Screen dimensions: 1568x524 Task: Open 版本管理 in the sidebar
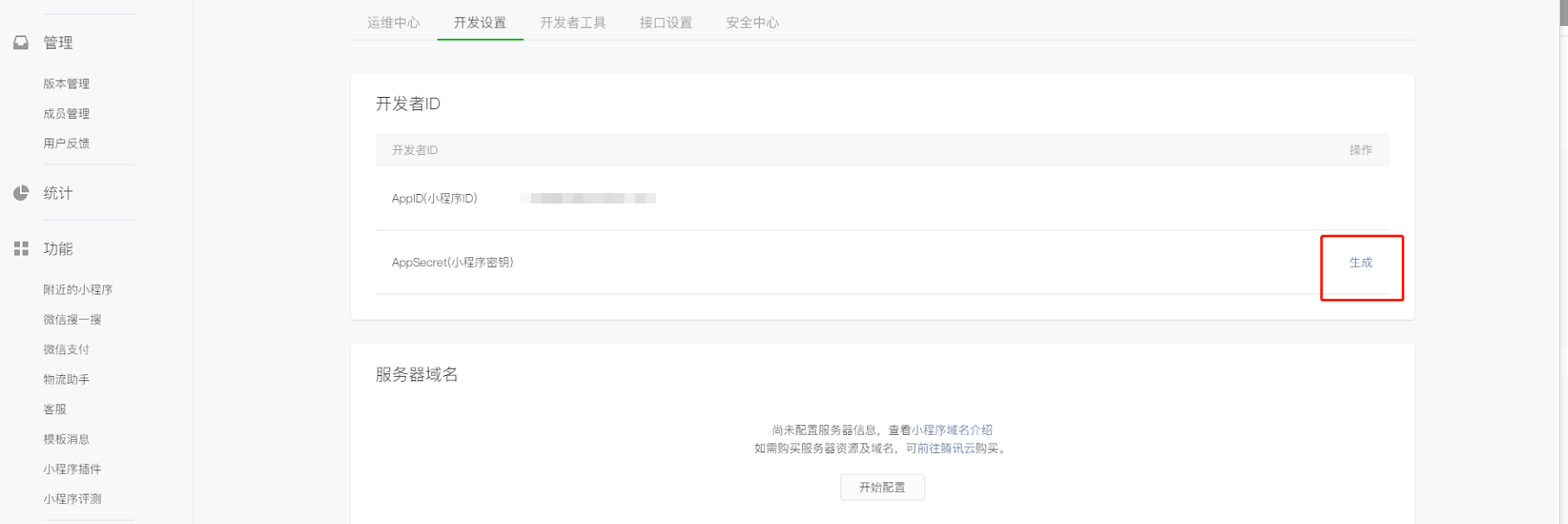point(67,84)
